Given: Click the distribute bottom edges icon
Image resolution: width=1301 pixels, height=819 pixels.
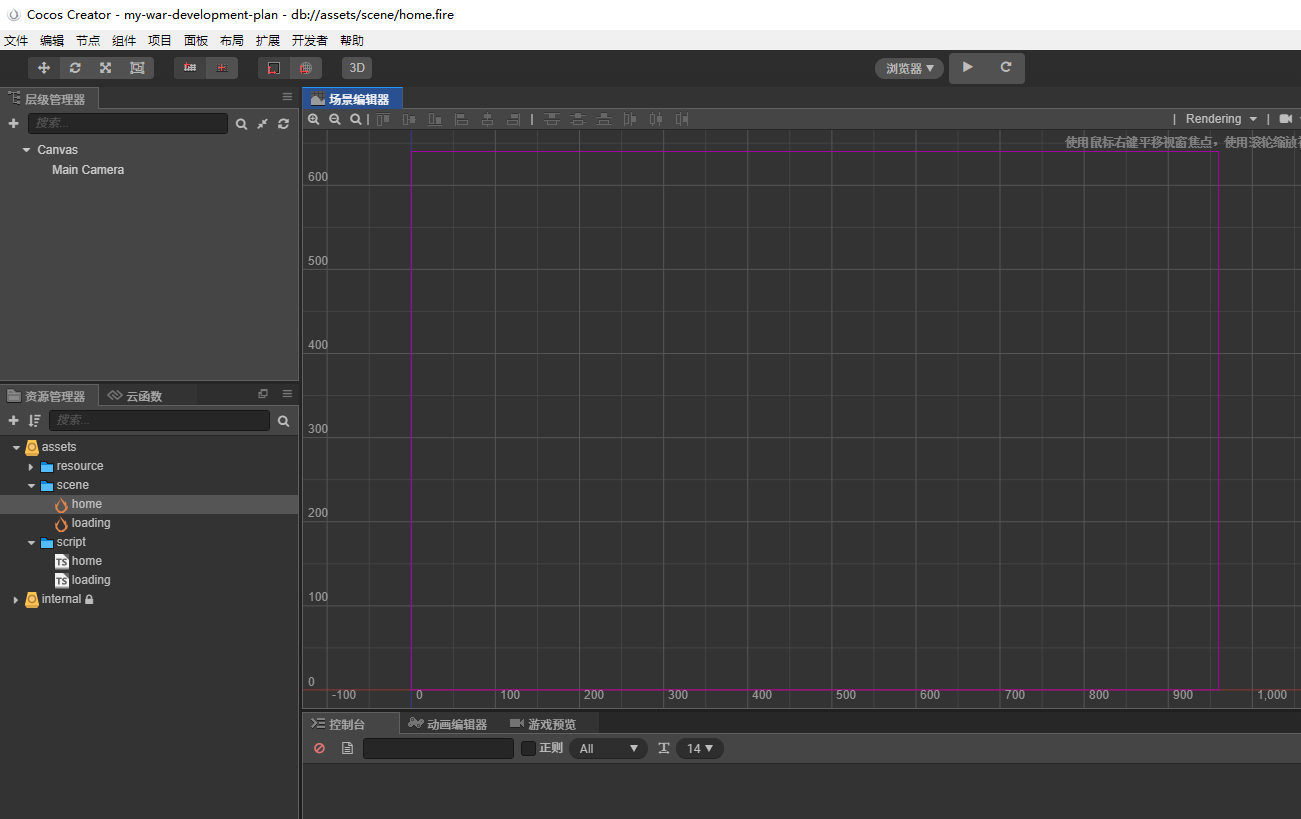Looking at the screenshot, I should tap(603, 119).
